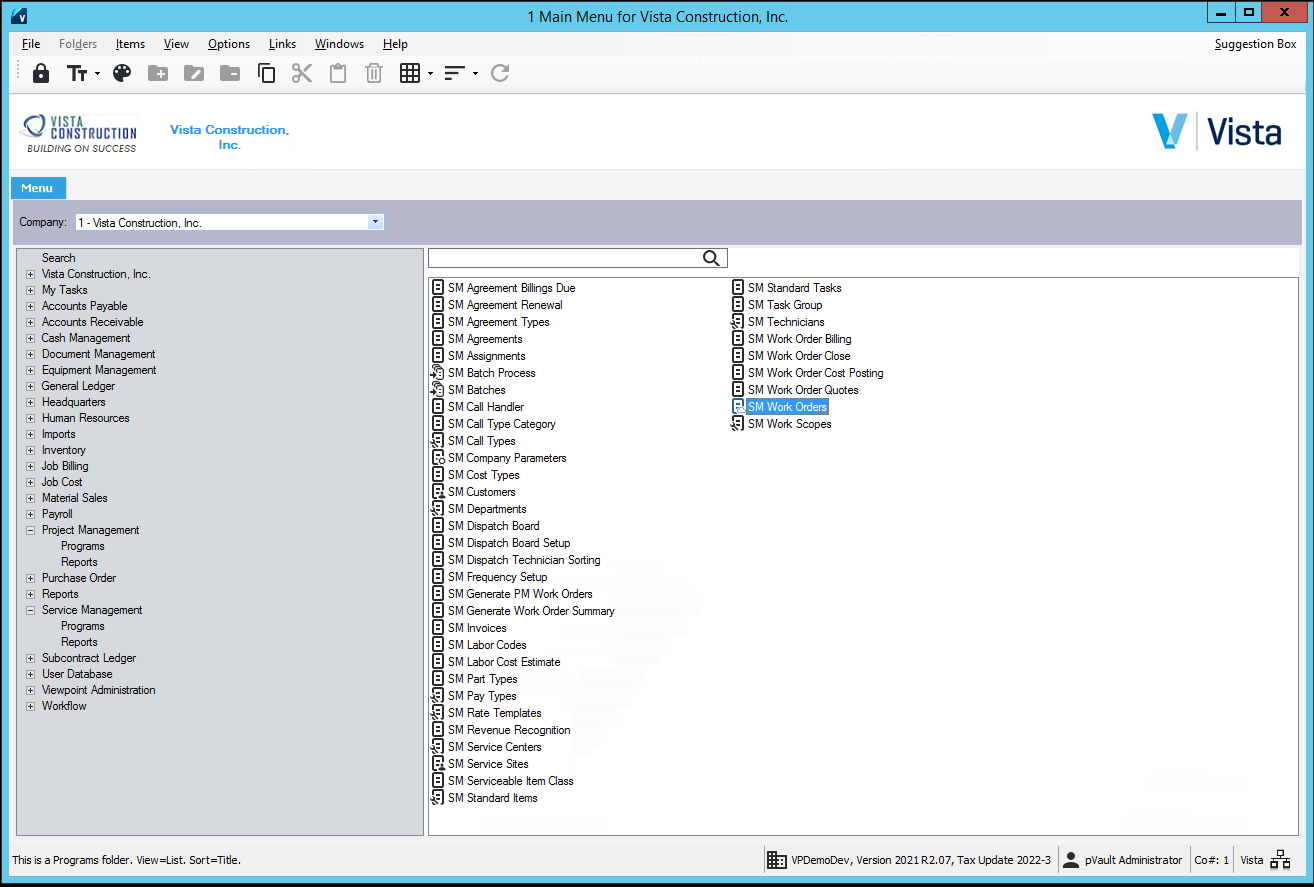Click the grid view icon
Image resolution: width=1314 pixels, height=887 pixels.
pyautogui.click(x=410, y=73)
